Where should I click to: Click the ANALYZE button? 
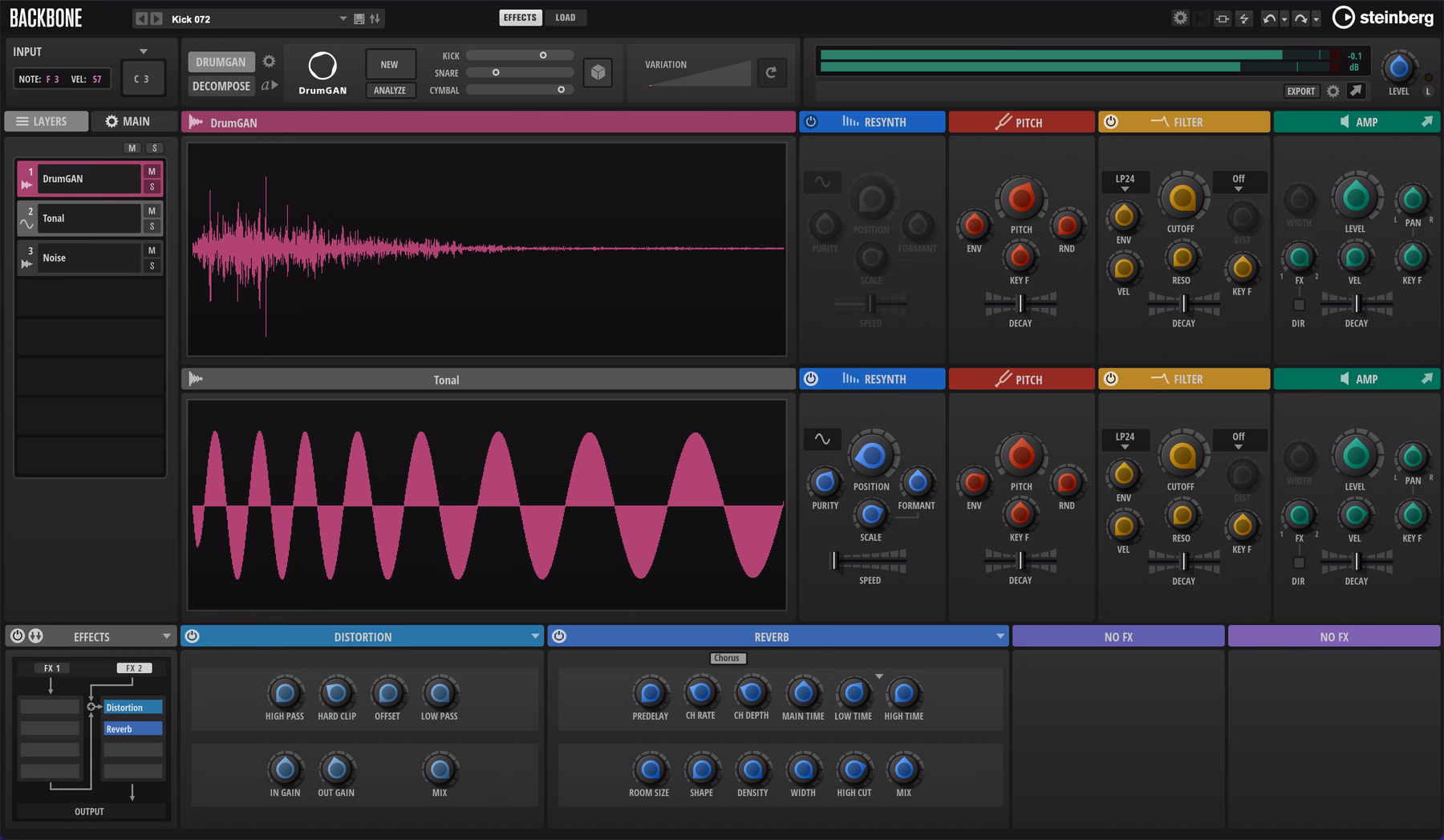click(x=390, y=91)
